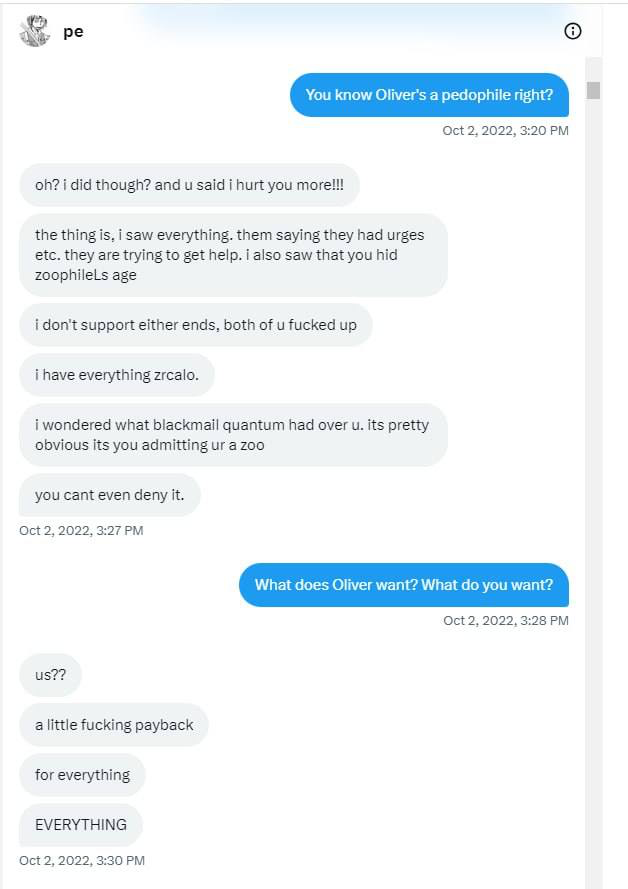Viewport: 628px width, 889px height.
Task: Click the 3:27 PM timestamp
Action: [81, 531]
